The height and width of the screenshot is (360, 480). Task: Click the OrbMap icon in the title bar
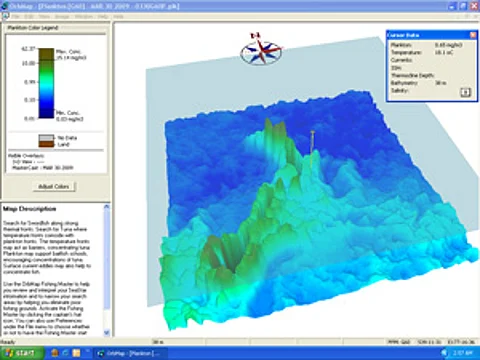pyautogui.click(x=5, y=6)
